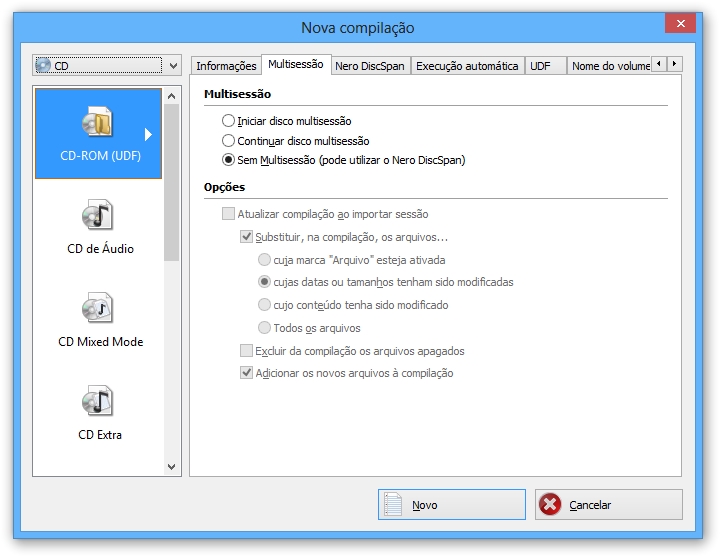Click the compilation list scroll up arrow
This screenshot has width=720, height=558.
172,96
